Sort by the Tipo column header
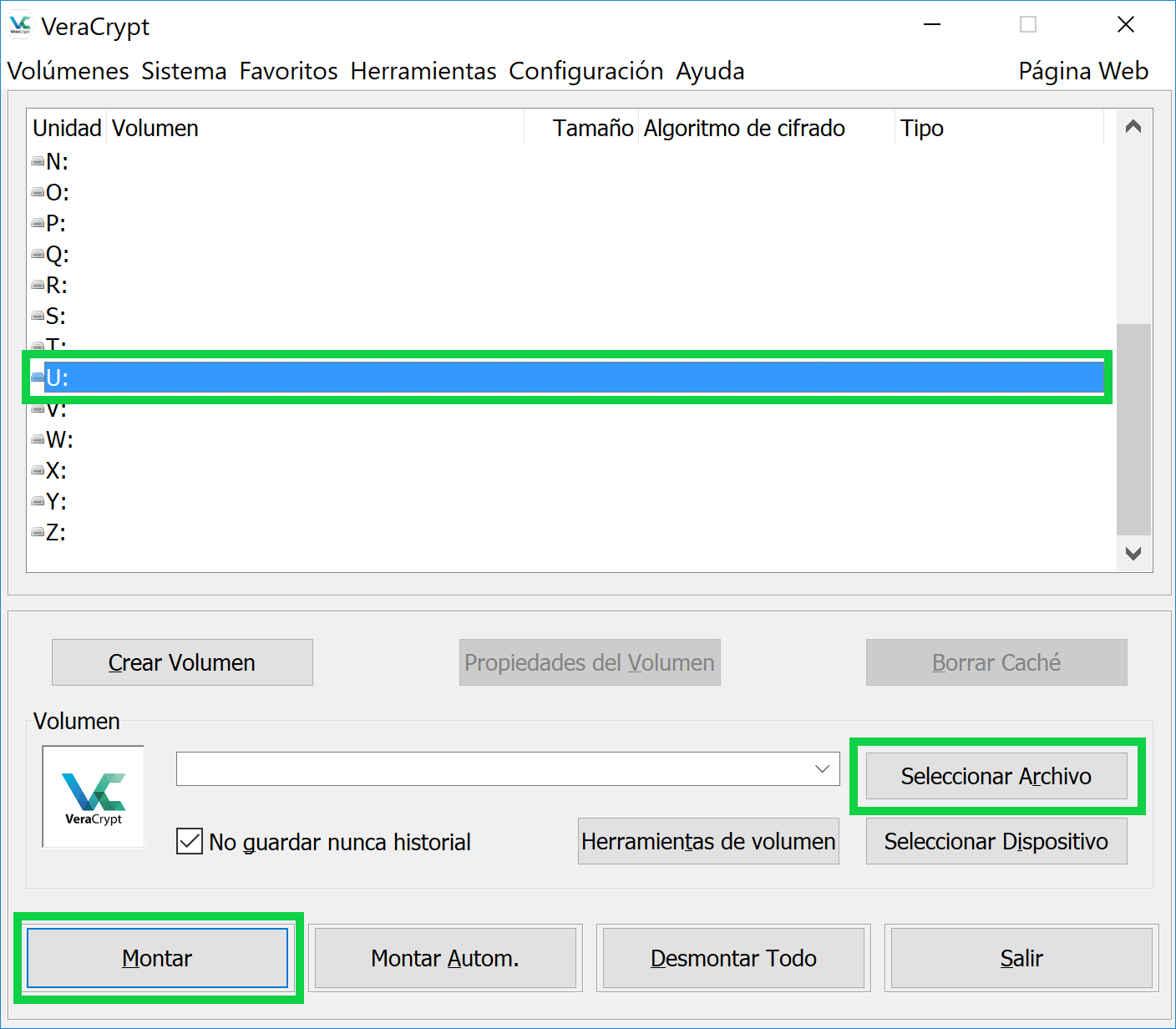The height and width of the screenshot is (1029, 1176). (1000, 128)
